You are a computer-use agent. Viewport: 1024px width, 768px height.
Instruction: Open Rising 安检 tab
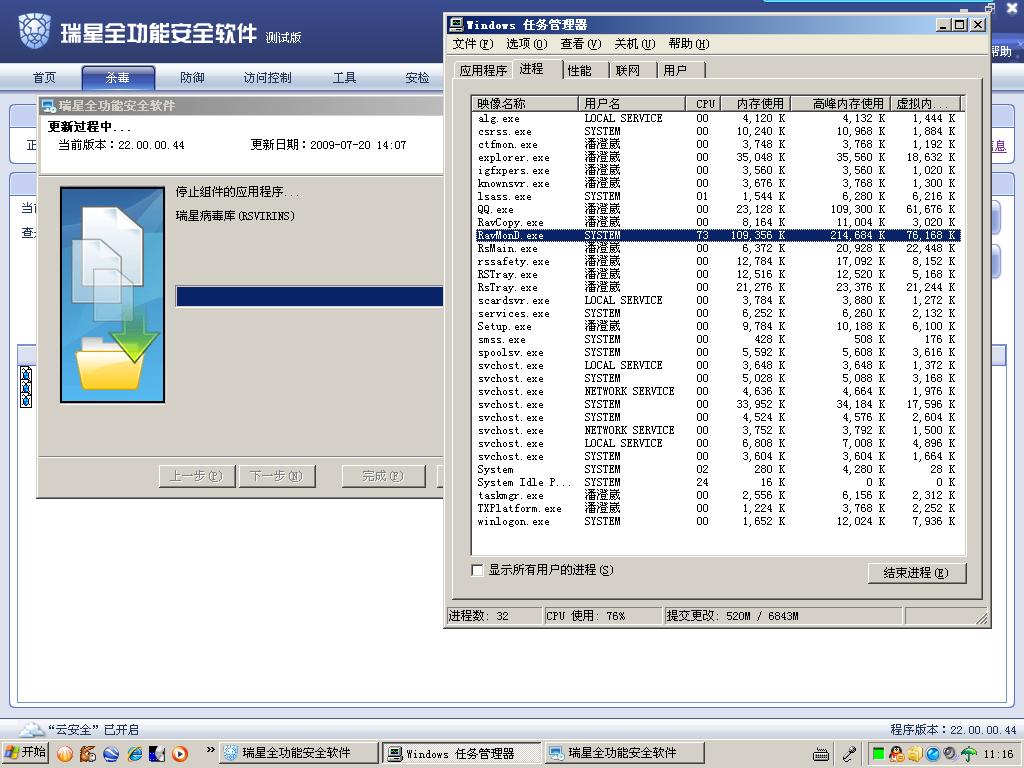coord(417,78)
